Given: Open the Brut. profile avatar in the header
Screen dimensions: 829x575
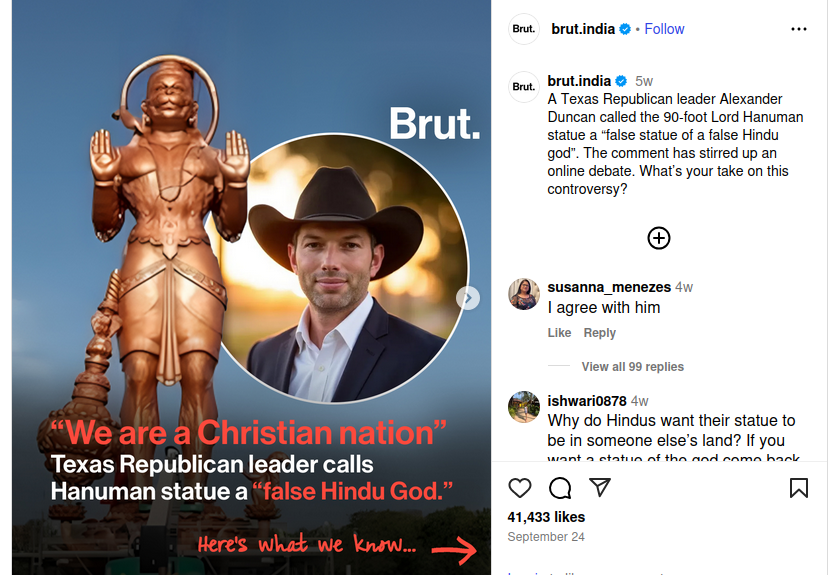Looking at the screenshot, I should pos(524,29).
